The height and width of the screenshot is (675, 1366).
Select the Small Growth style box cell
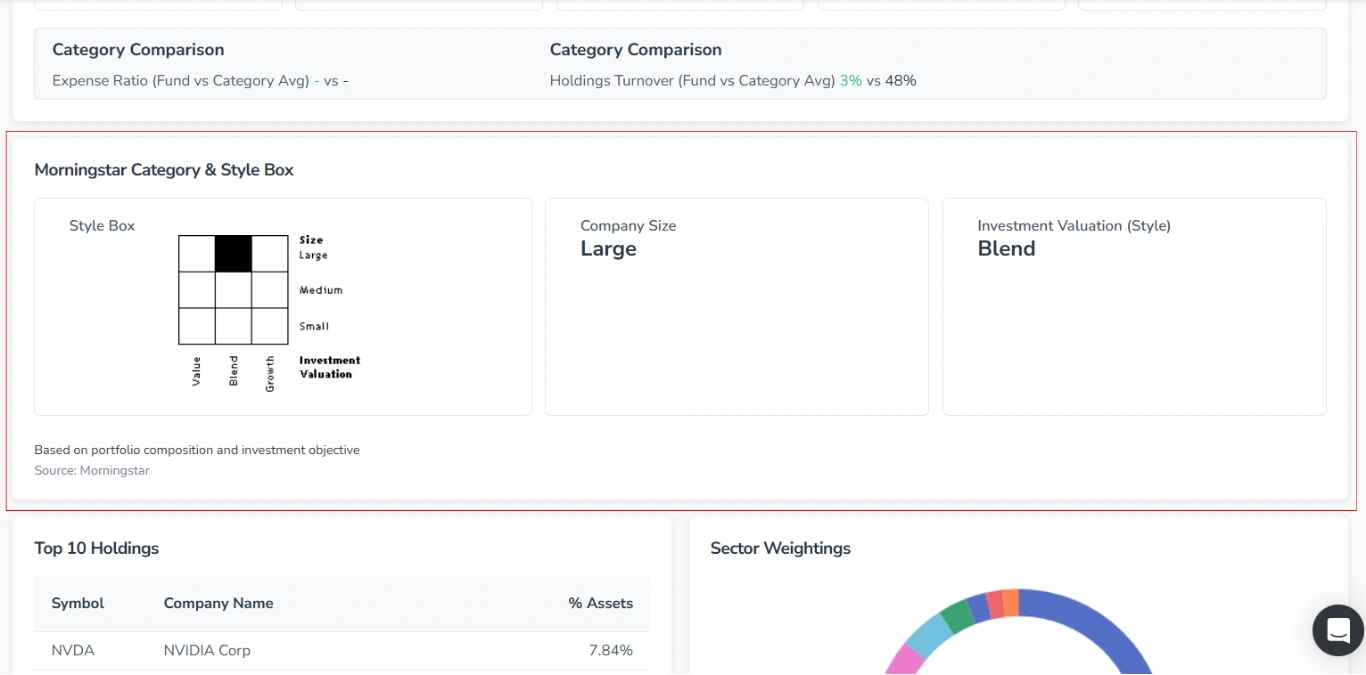click(270, 326)
